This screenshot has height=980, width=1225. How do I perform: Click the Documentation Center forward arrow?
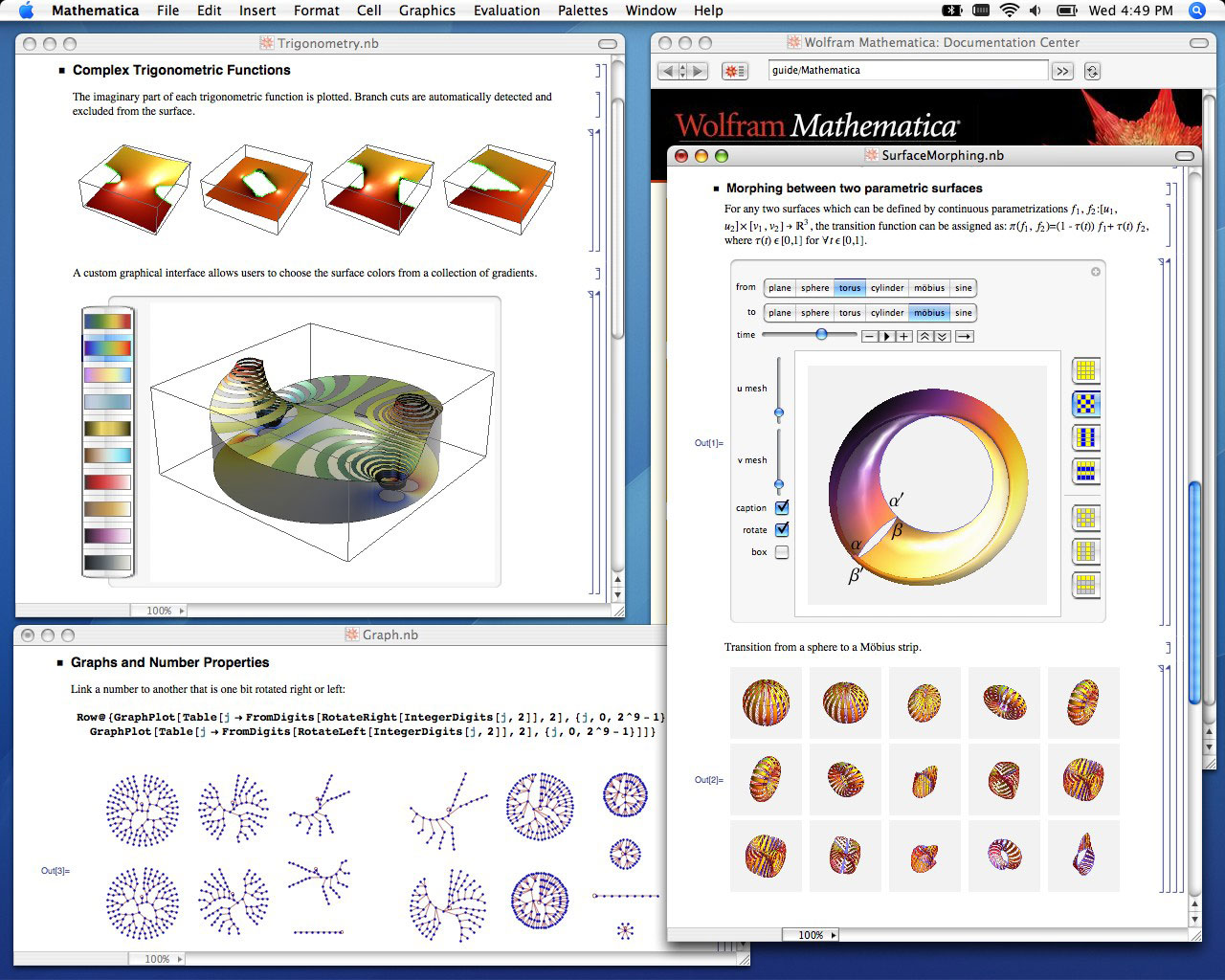(700, 71)
